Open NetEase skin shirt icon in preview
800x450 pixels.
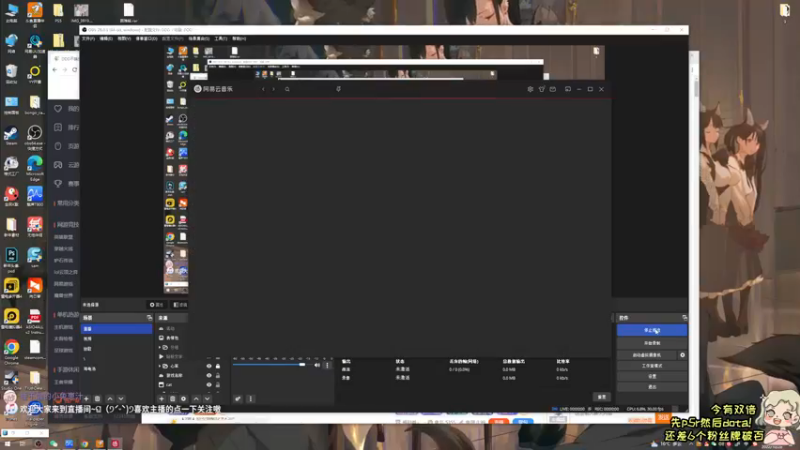coord(541,89)
